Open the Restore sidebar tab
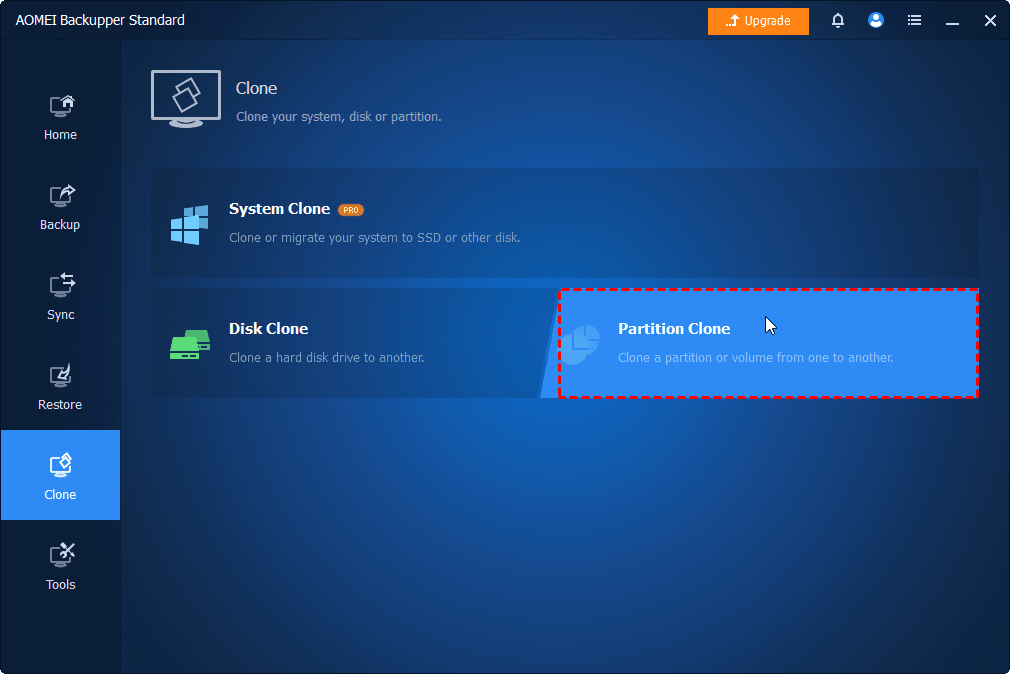This screenshot has height=674, width=1010. tap(61, 387)
